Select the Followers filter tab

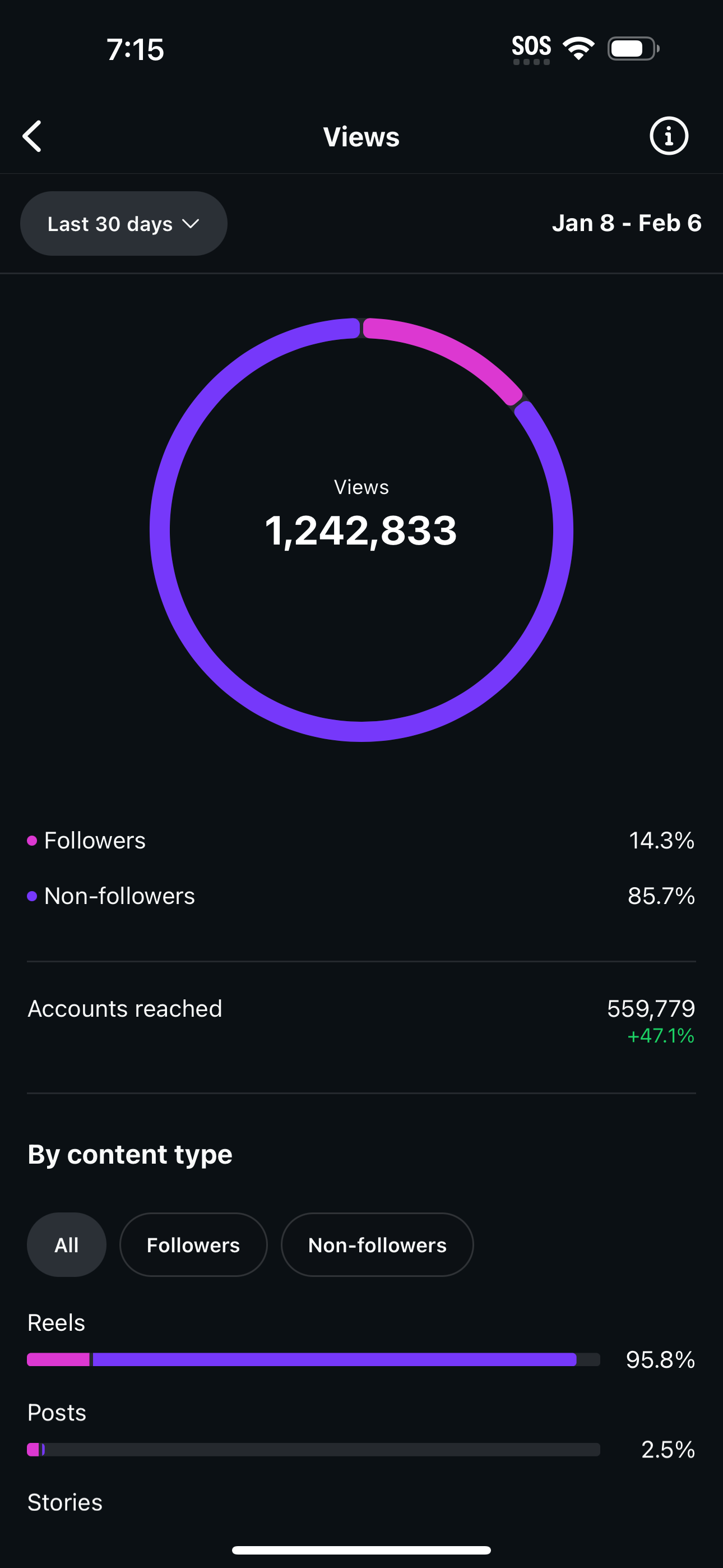click(x=193, y=1244)
